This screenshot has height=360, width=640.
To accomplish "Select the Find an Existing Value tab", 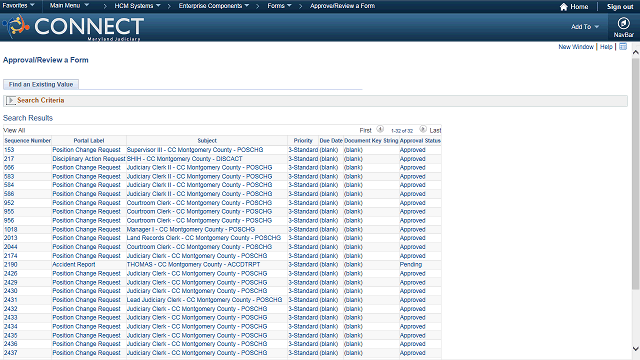I will 41,84.
